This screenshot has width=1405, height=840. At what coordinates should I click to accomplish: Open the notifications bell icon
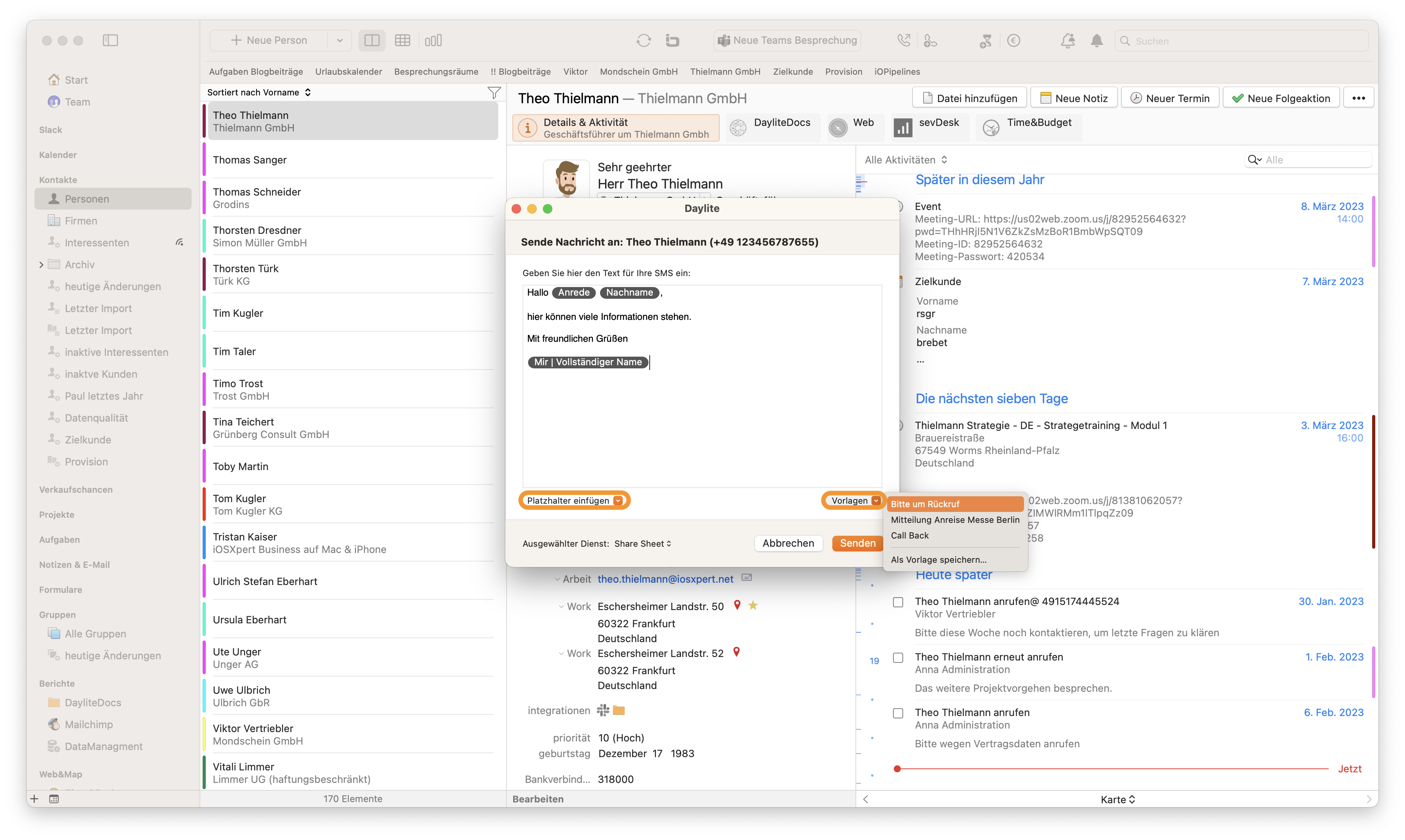coord(1096,40)
